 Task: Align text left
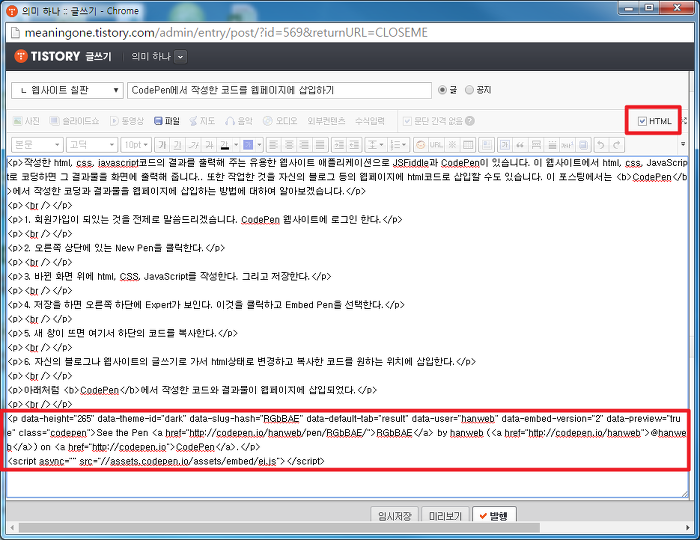pos(274,145)
